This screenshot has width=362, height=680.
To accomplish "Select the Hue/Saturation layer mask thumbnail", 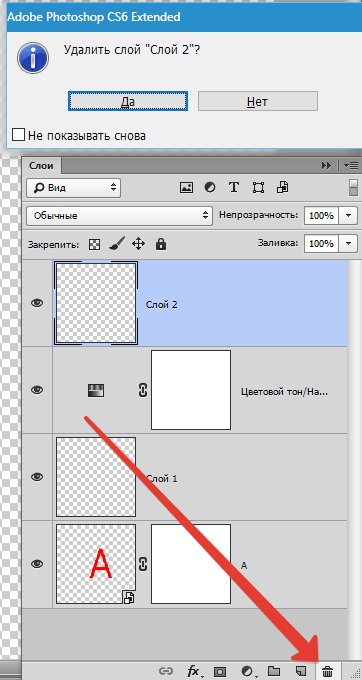I will coord(191,390).
